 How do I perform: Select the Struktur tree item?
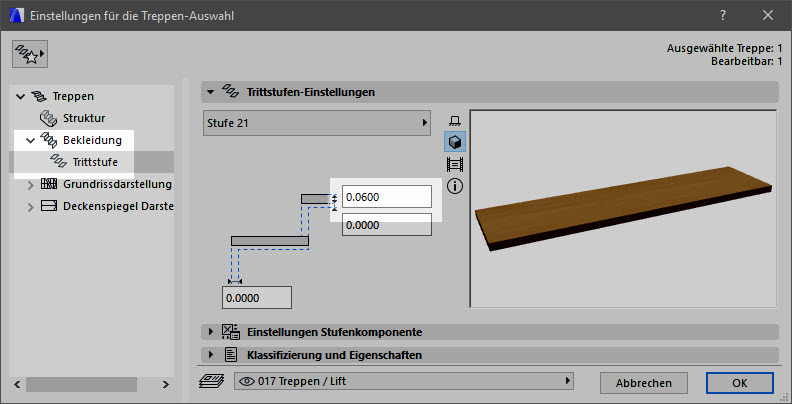[84, 118]
